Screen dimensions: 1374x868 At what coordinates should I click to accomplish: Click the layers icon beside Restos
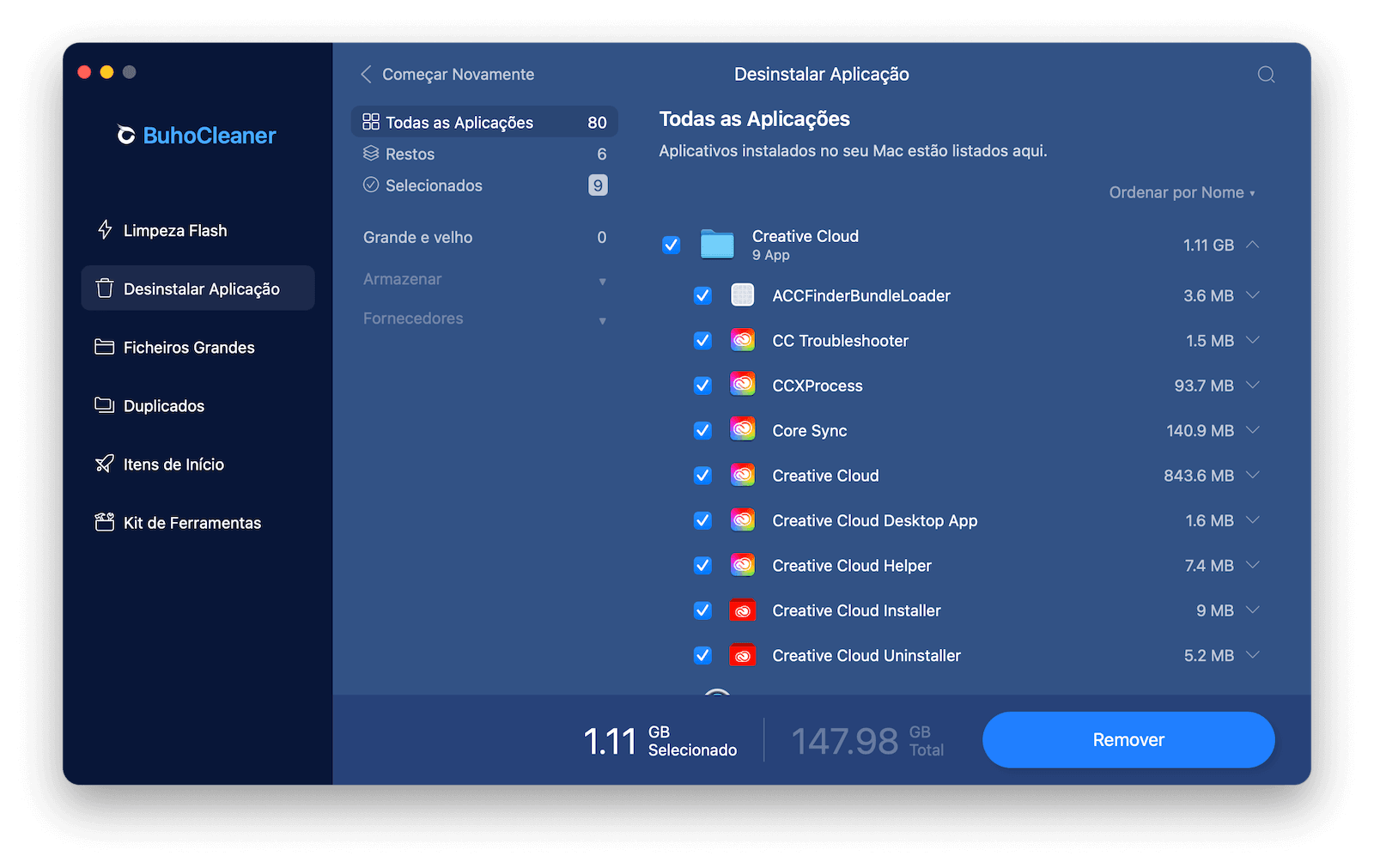point(371,154)
